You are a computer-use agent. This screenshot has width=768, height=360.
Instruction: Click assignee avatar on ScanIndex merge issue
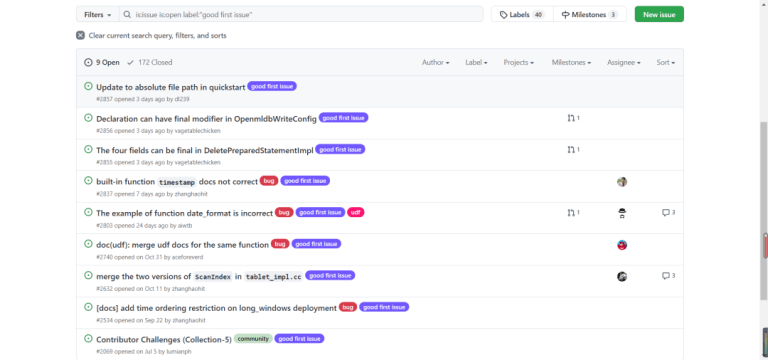622,276
